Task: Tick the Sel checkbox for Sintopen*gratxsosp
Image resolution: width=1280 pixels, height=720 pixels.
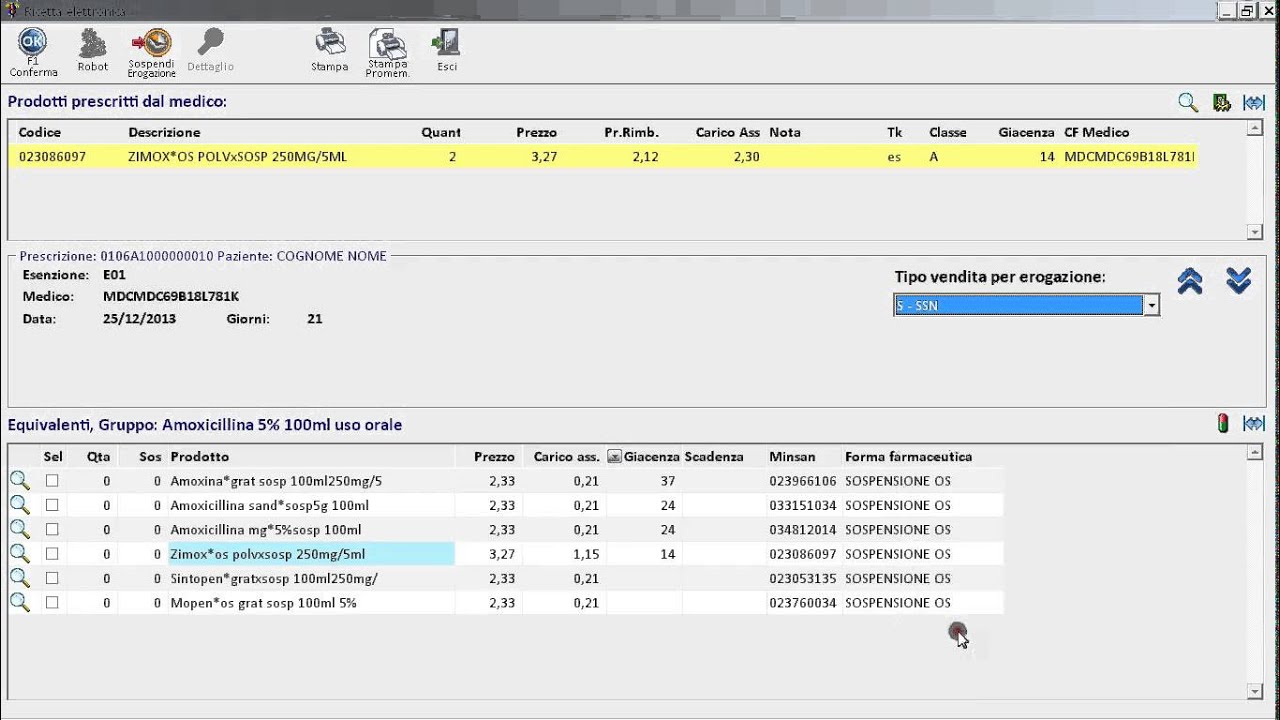Action: (52, 578)
